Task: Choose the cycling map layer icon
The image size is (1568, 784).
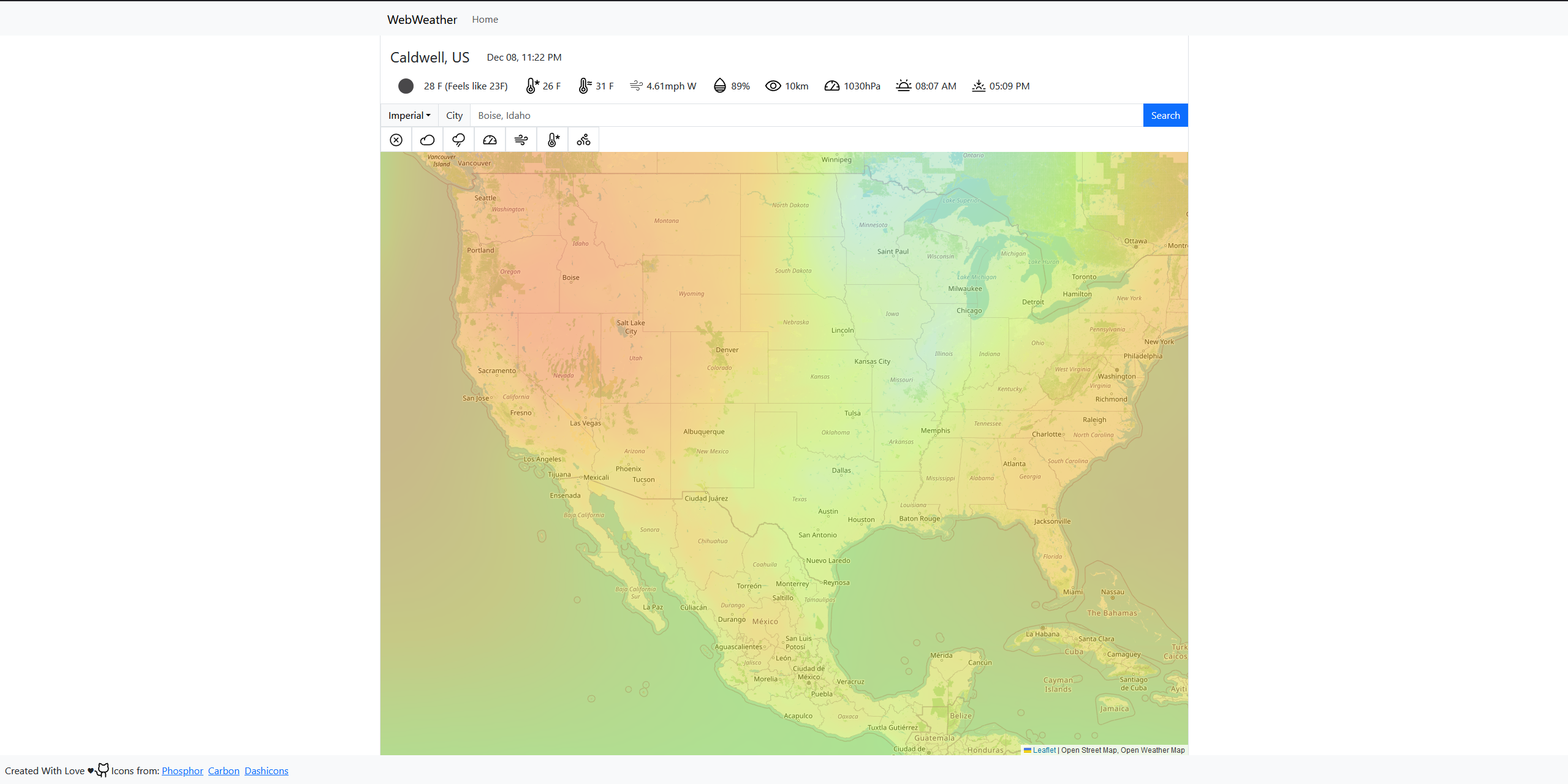Action: click(584, 140)
